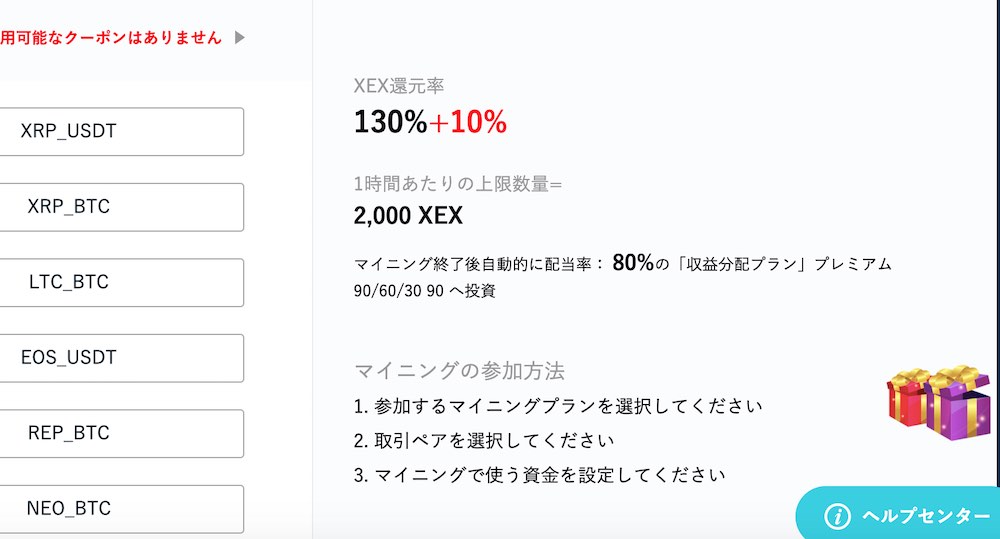The image size is (1000, 539).
Task: Pick the LTC_BTC trading pair
Action: (x=121, y=283)
